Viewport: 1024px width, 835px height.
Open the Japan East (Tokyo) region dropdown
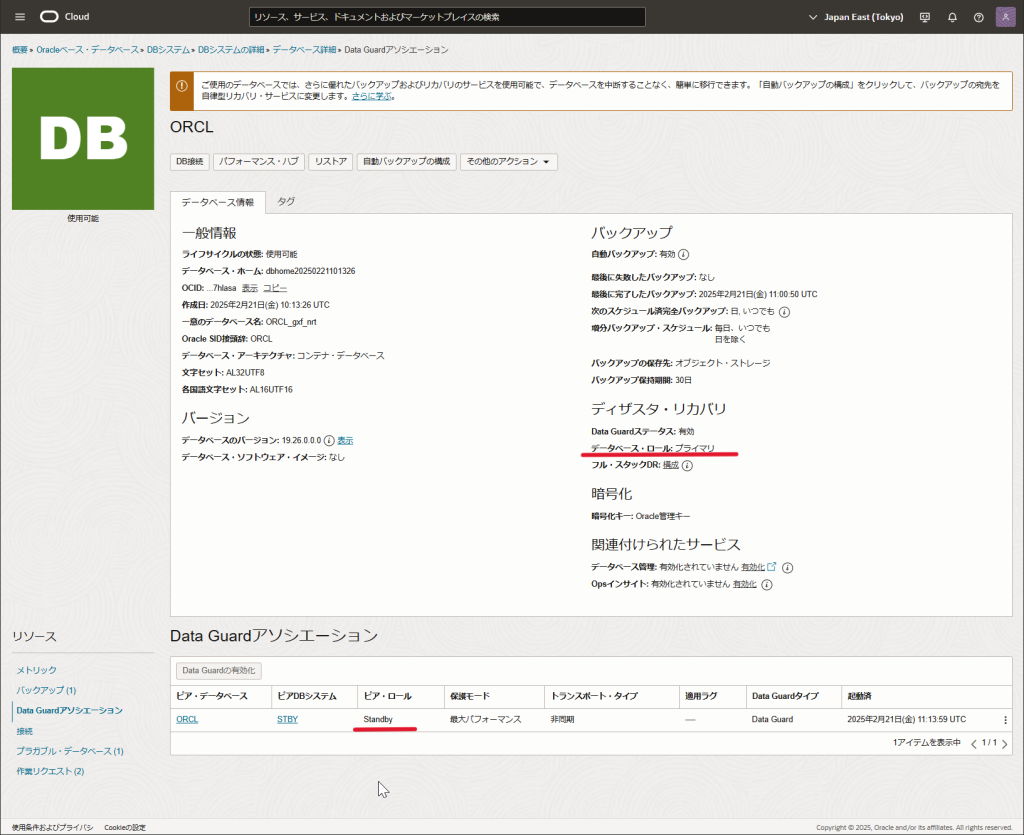(x=856, y=17)
